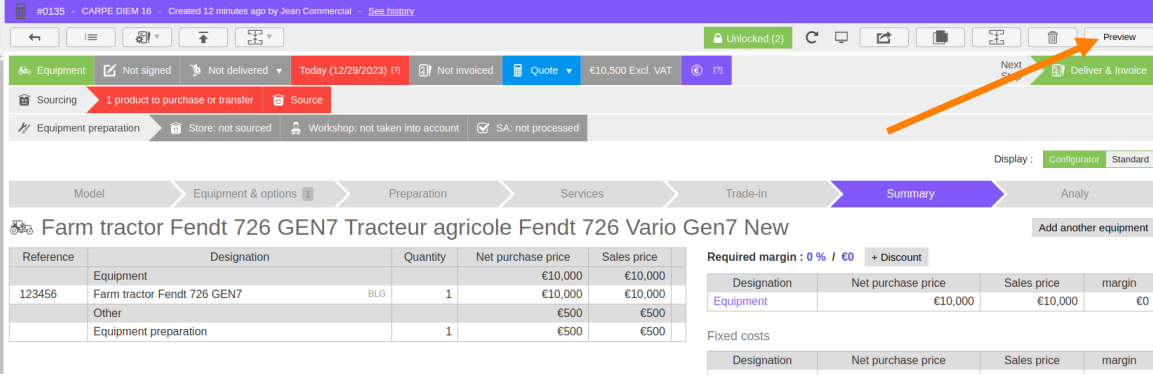Click the back arrow toolbar button
The image size is (1153, 382).
[35, 37]
